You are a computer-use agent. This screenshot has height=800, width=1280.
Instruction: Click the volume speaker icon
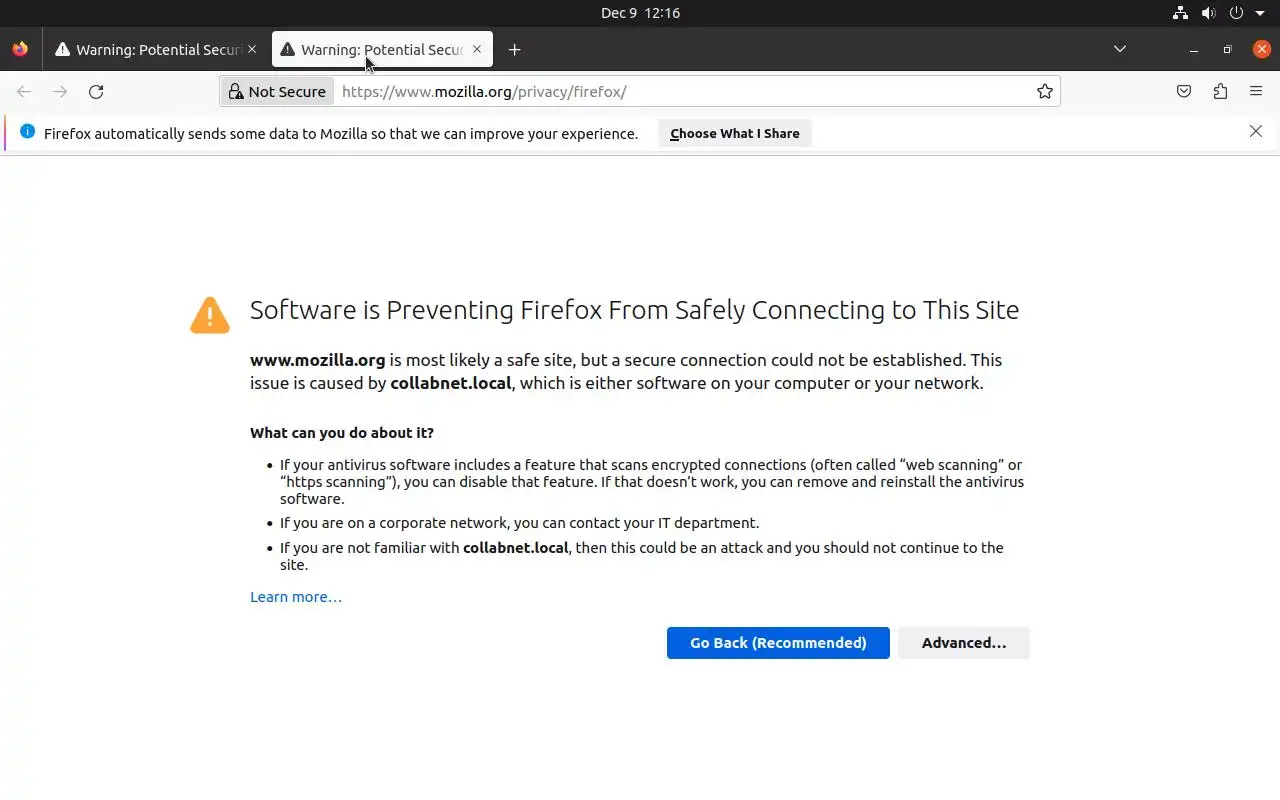(x=1208, y=13)
